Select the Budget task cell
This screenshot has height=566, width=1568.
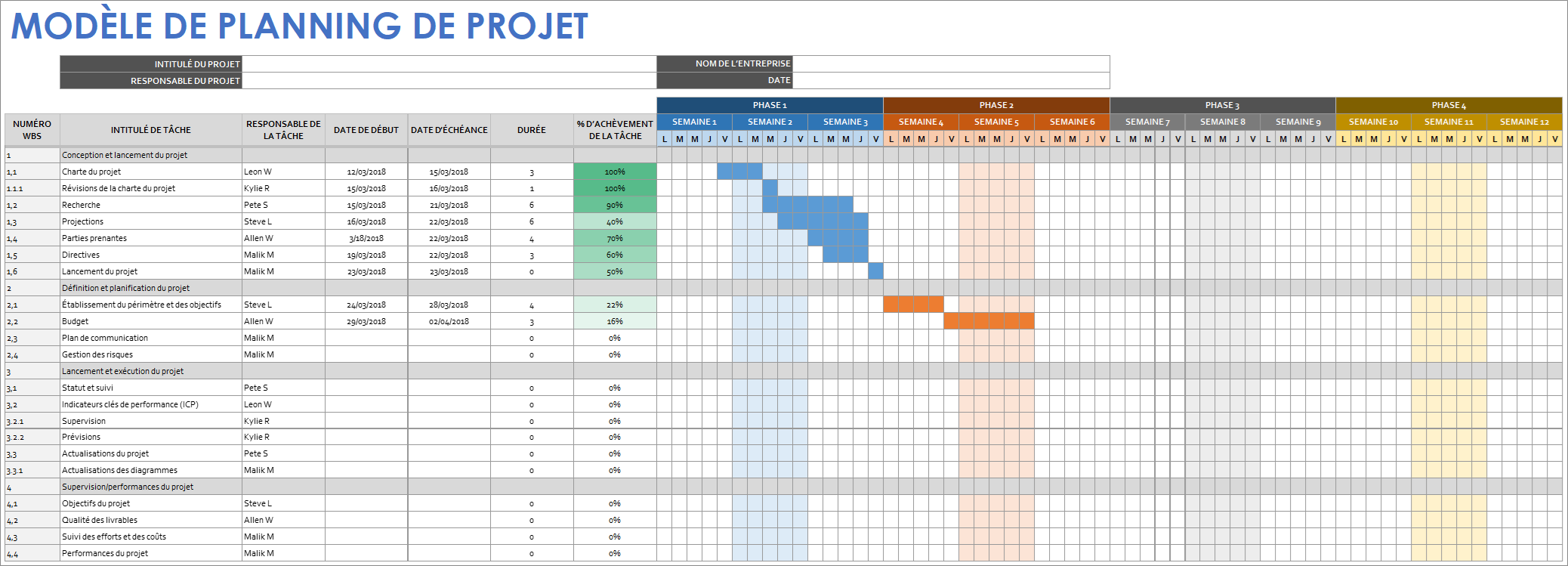[x=151, y=321]
